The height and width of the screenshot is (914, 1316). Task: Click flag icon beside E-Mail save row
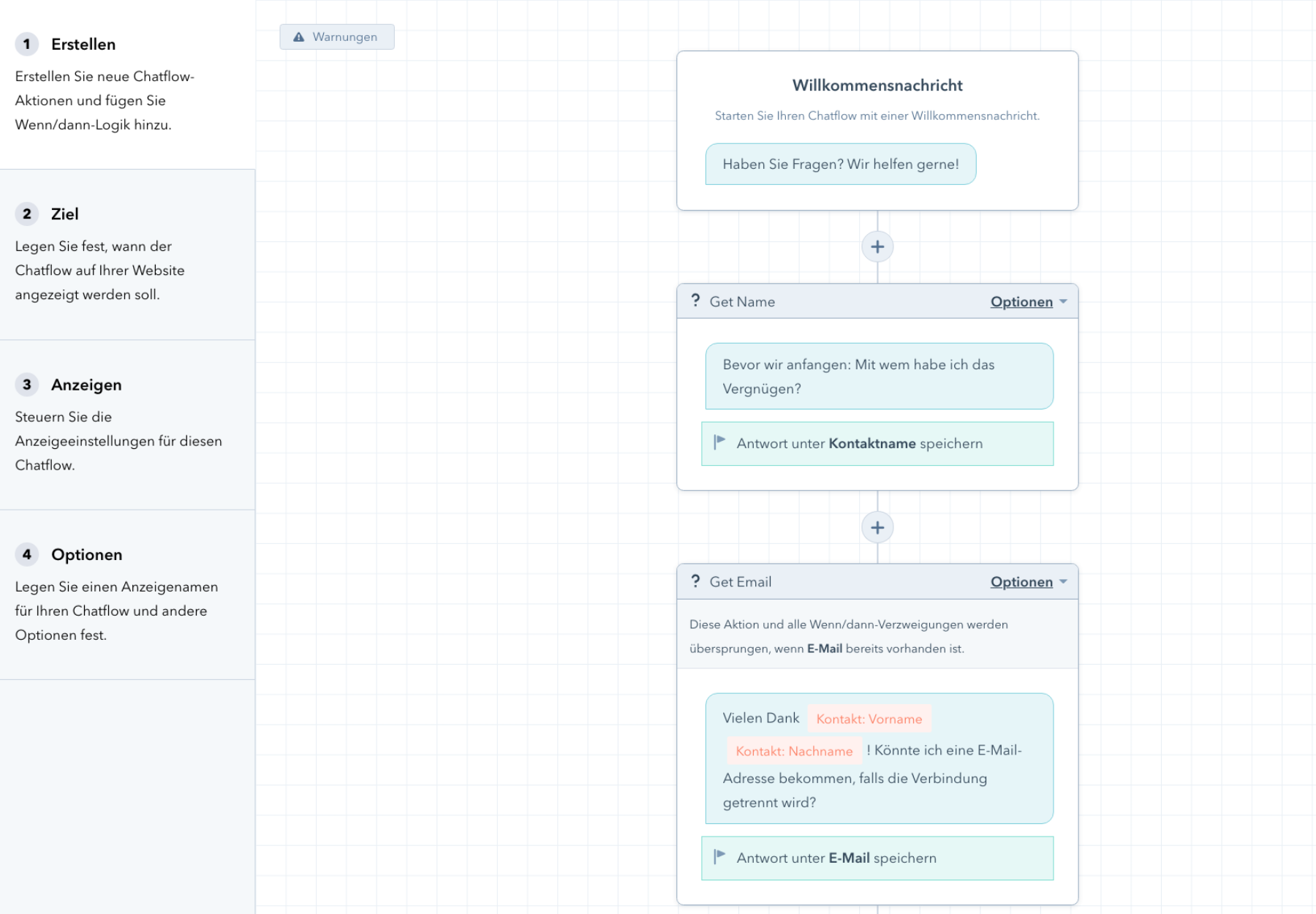tap(719, 856)
